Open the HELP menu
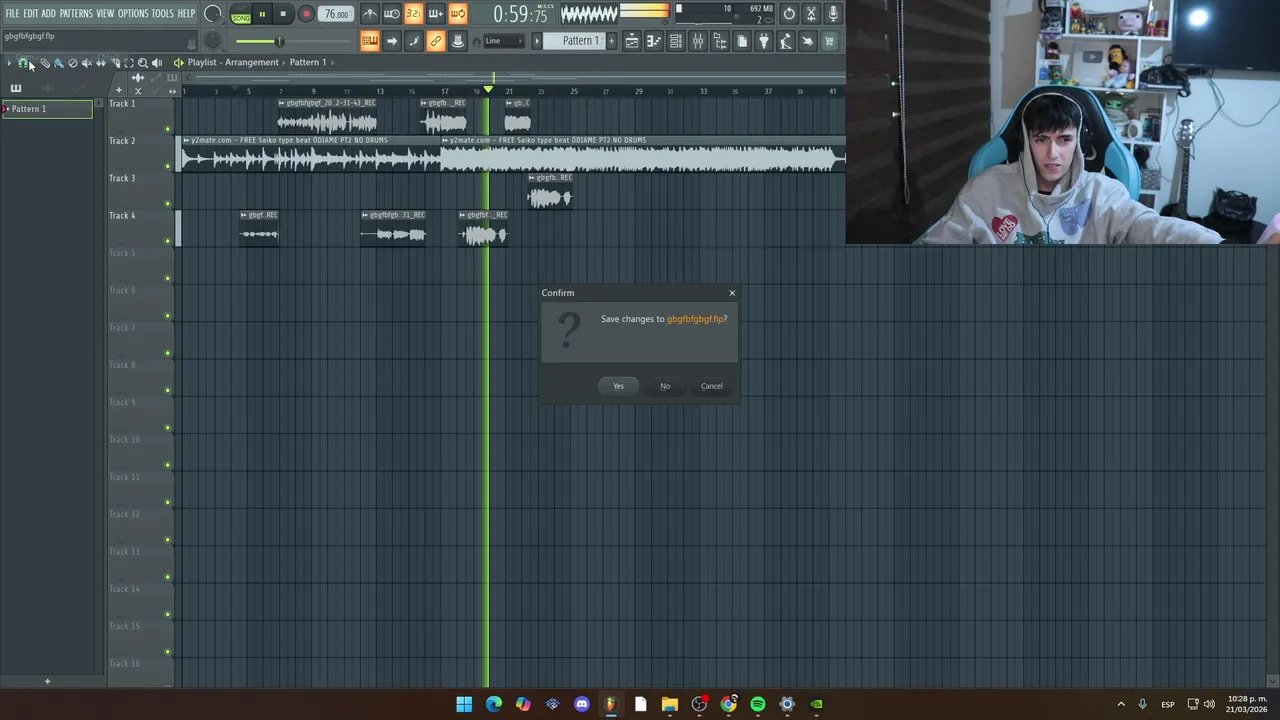 [x=186, y=14]
